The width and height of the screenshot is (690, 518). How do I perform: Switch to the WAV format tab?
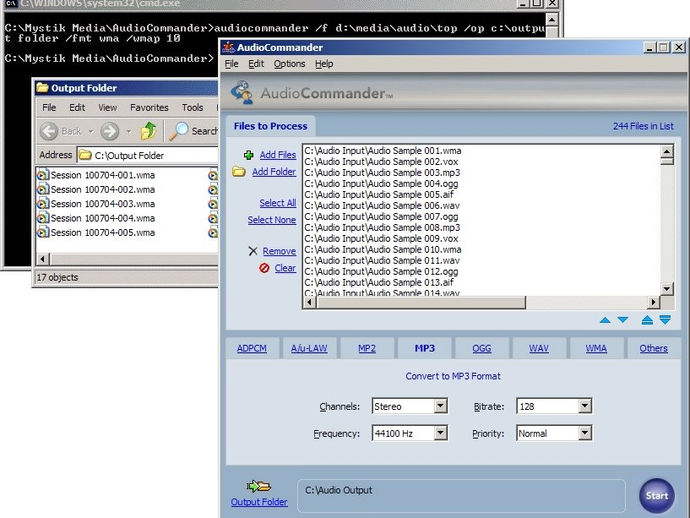[539, 348]
